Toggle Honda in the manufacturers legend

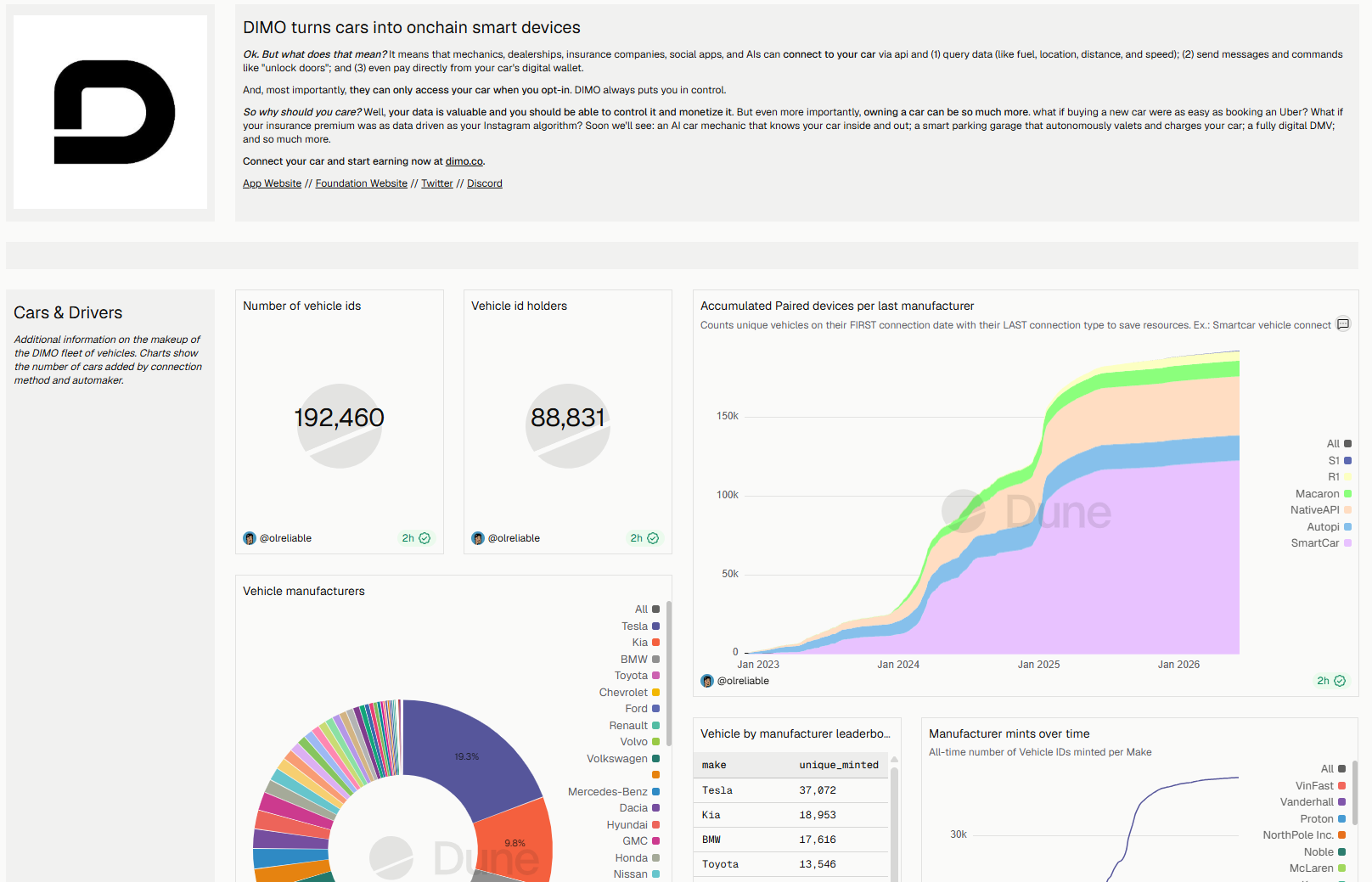click(x=638, y=858)
